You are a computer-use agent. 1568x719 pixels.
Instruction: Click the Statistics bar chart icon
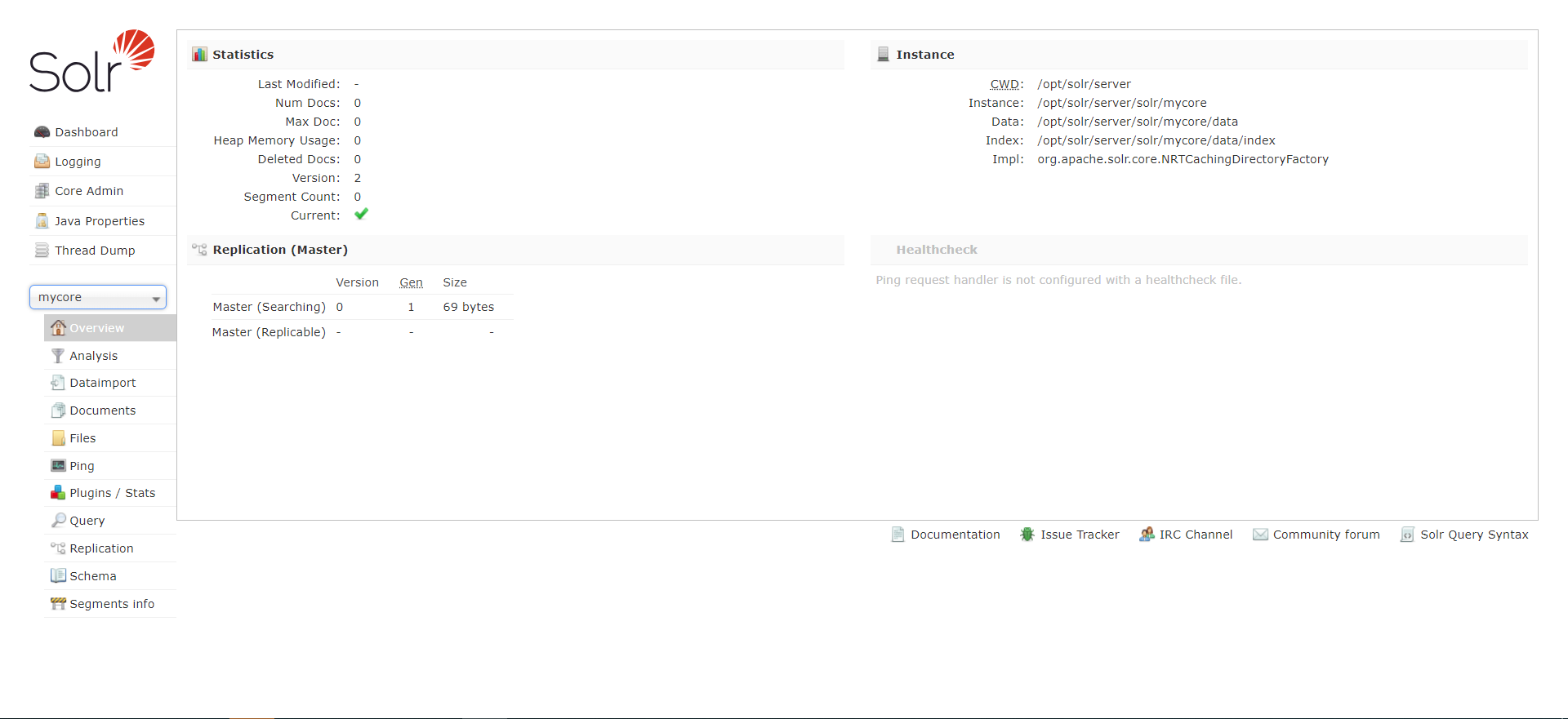200,55
